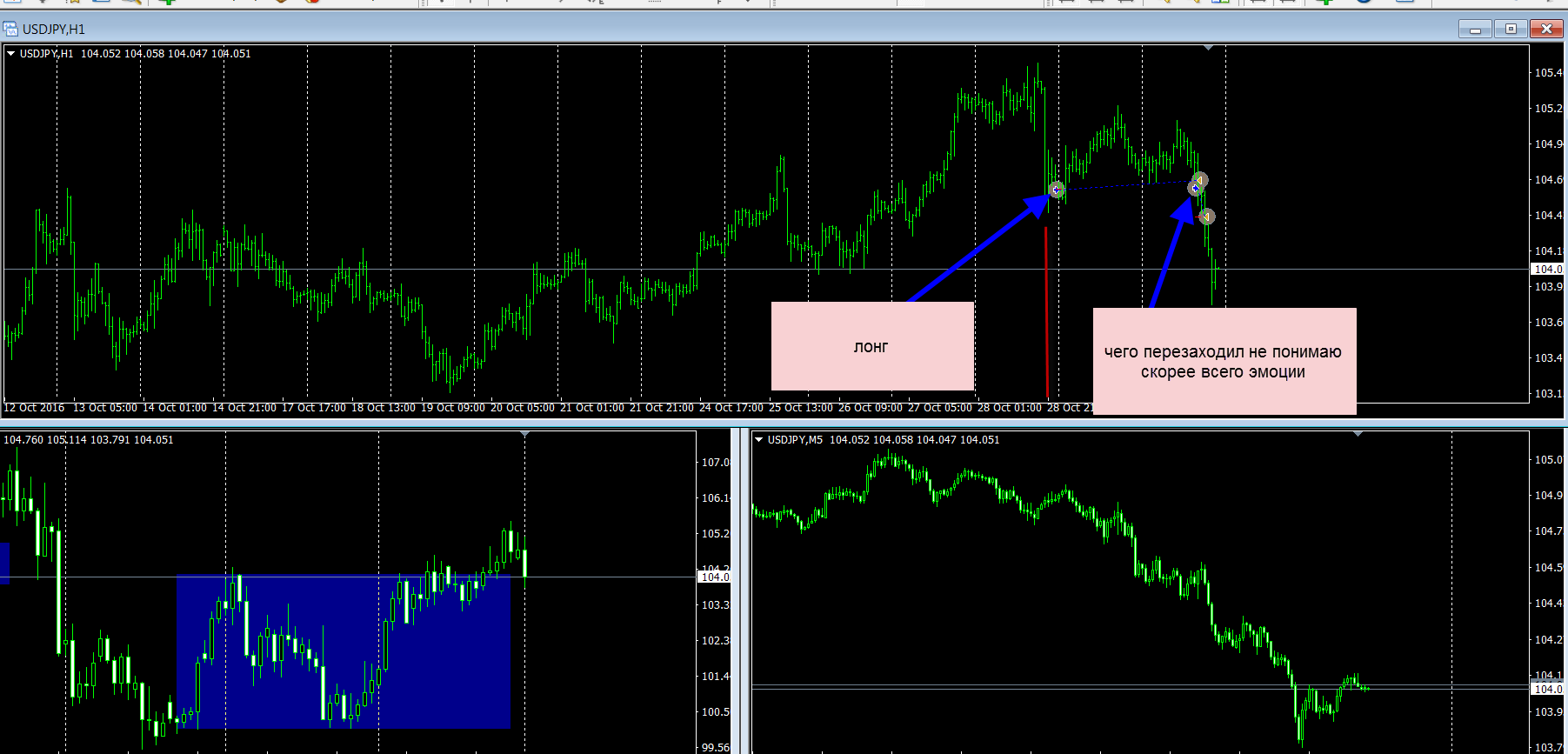Click the 100.5 price level on lower-left scale
The image size is (1568, 754).
[x=716, y=711]
